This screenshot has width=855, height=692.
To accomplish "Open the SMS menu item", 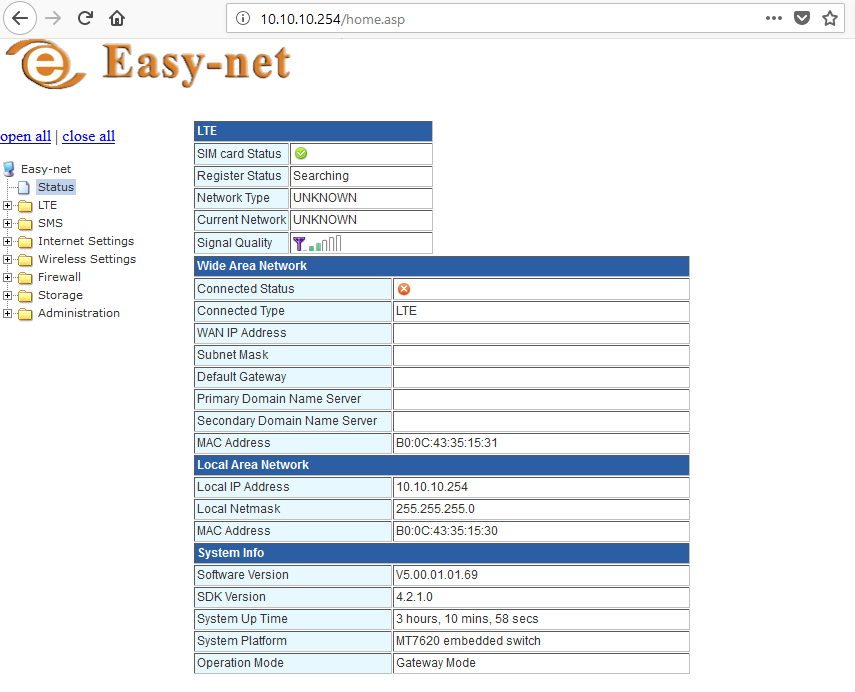I will (x=50, y=223).
